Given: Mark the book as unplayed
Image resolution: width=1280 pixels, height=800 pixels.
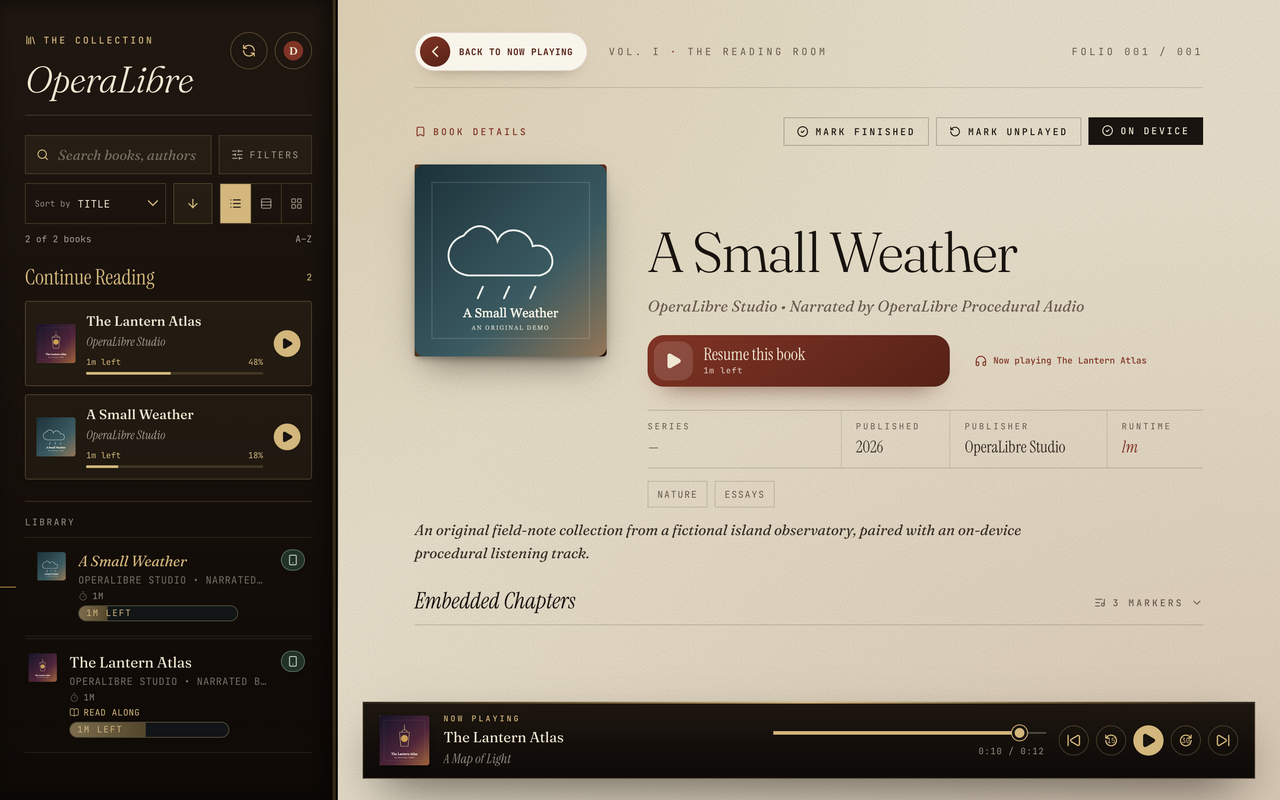Looking at the screenshot, I should (1008, 131).
